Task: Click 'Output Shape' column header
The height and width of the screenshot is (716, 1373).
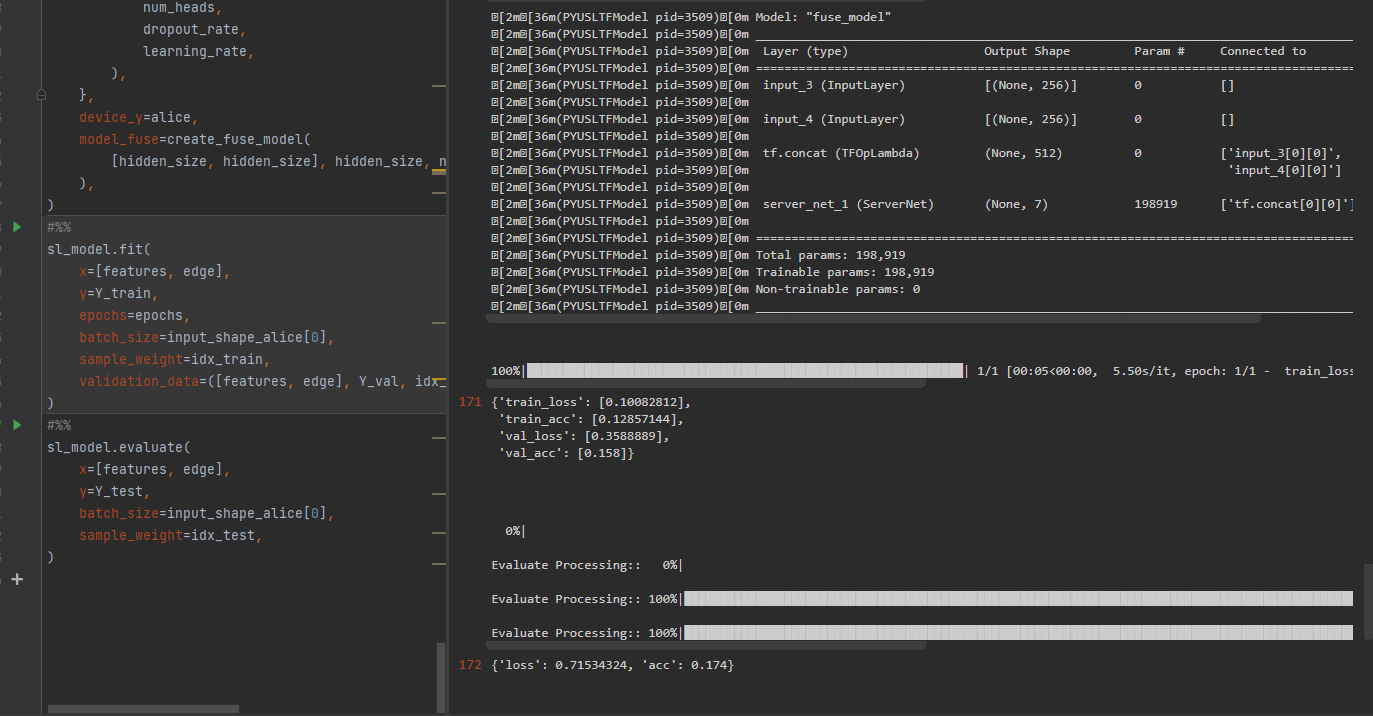Action: [1027, 51]
